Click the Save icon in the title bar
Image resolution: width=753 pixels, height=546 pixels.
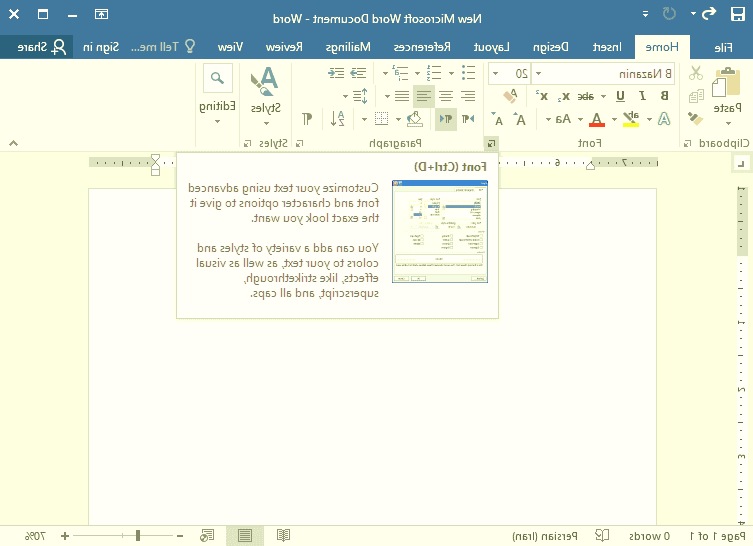coord(737,14)
